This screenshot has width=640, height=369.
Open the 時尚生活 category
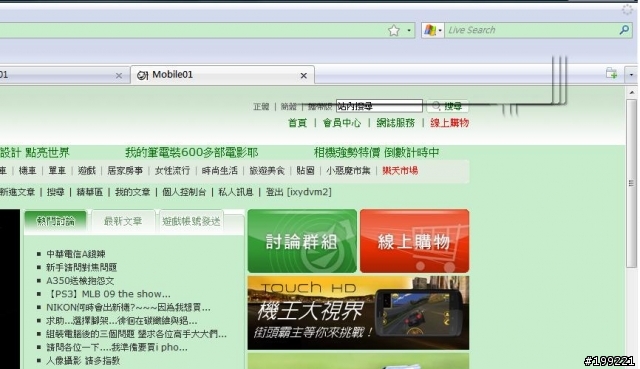point(220,171)
